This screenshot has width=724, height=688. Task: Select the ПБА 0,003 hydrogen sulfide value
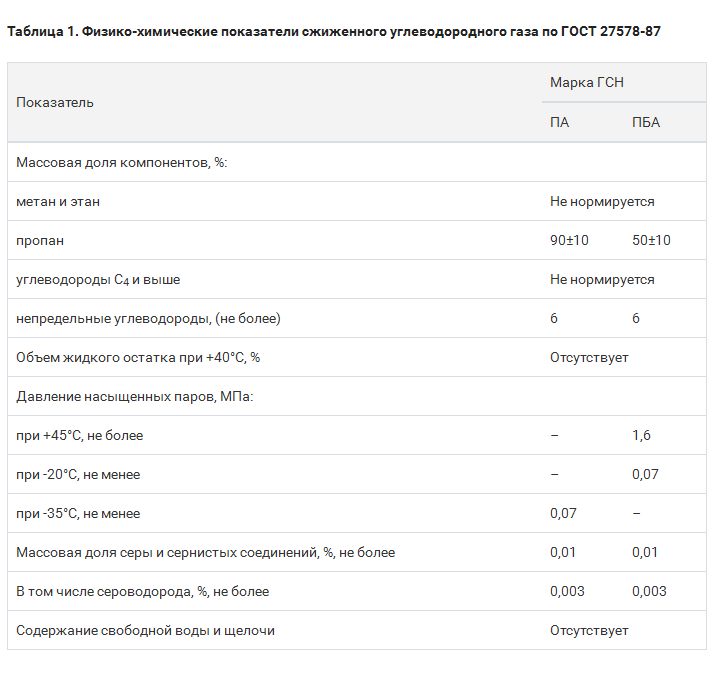(x=649, y=591)
